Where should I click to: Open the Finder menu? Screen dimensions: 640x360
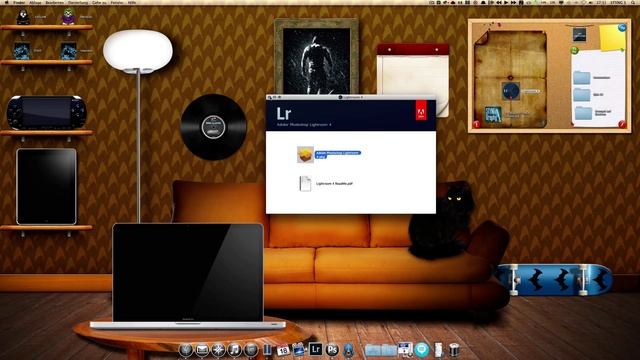pos(19,2)
